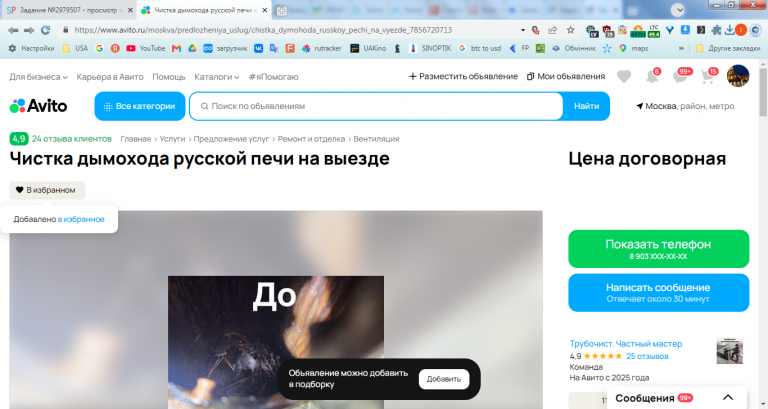Show hidden bookmarks with the double chevron
Screen dimensions: 768x409
coord(681,48)
